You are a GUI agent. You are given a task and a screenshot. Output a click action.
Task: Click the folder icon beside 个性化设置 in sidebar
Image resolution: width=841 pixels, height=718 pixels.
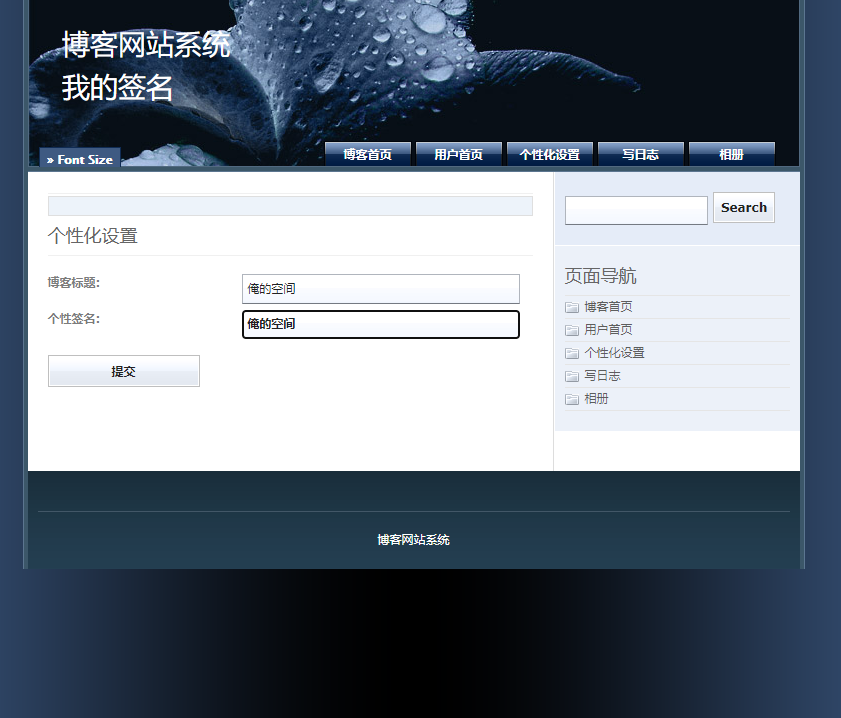tap(571, 352)
